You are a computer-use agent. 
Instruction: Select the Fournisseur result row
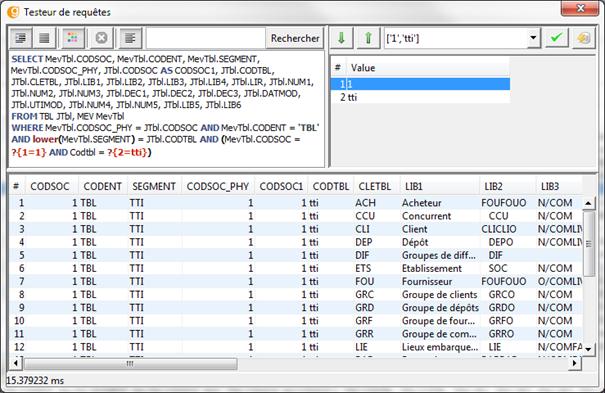[296, 282]
